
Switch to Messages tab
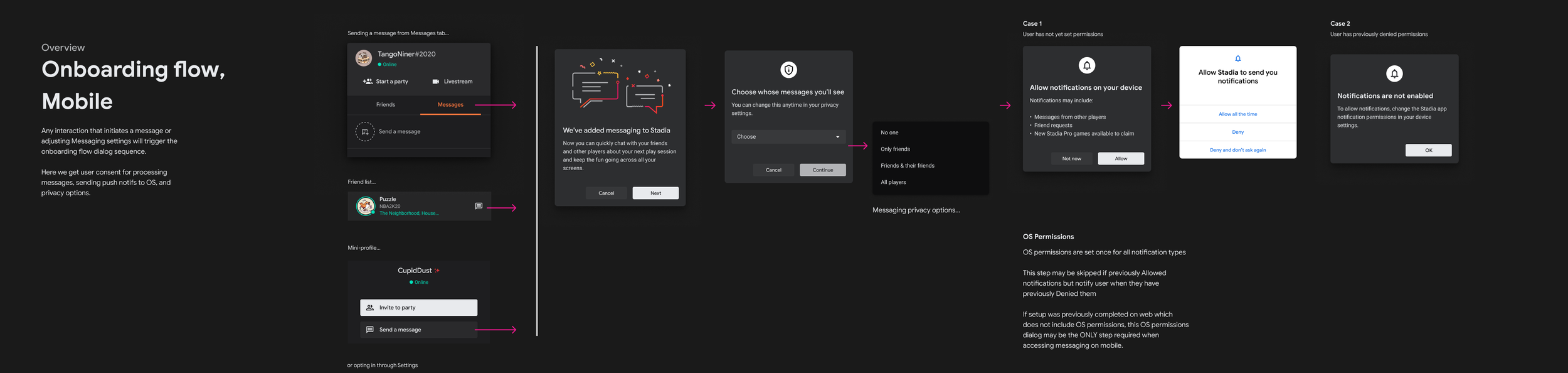(x=450, y=105)
